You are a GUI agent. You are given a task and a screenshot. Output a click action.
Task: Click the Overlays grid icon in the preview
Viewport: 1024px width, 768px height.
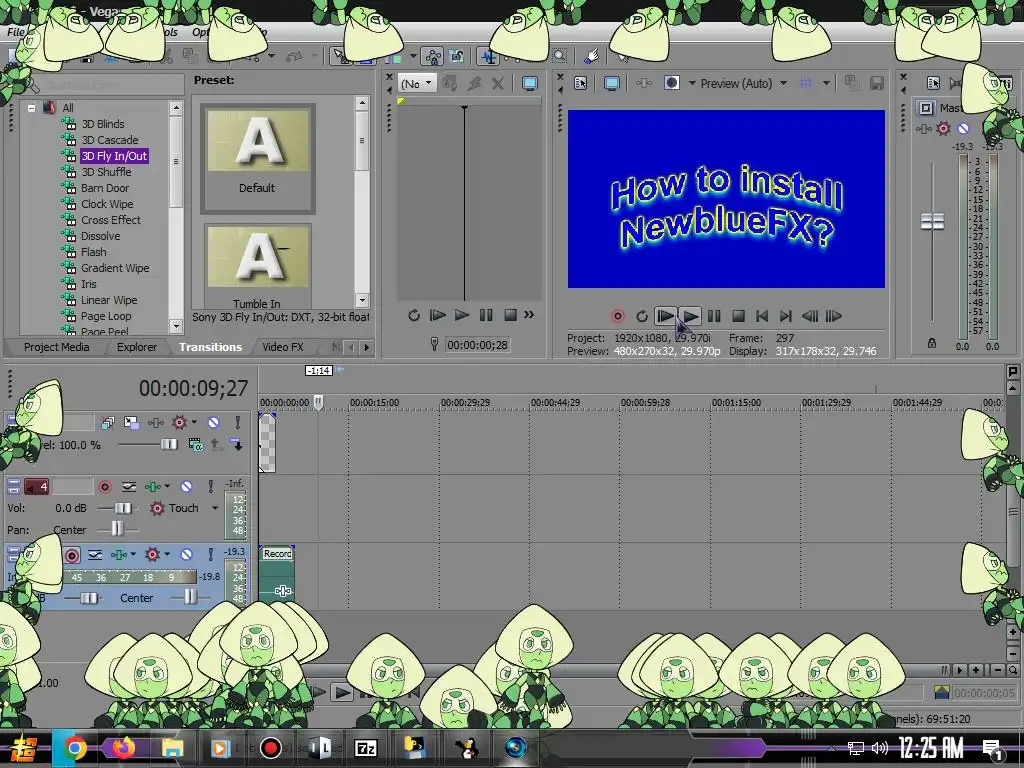click(807, 83)
